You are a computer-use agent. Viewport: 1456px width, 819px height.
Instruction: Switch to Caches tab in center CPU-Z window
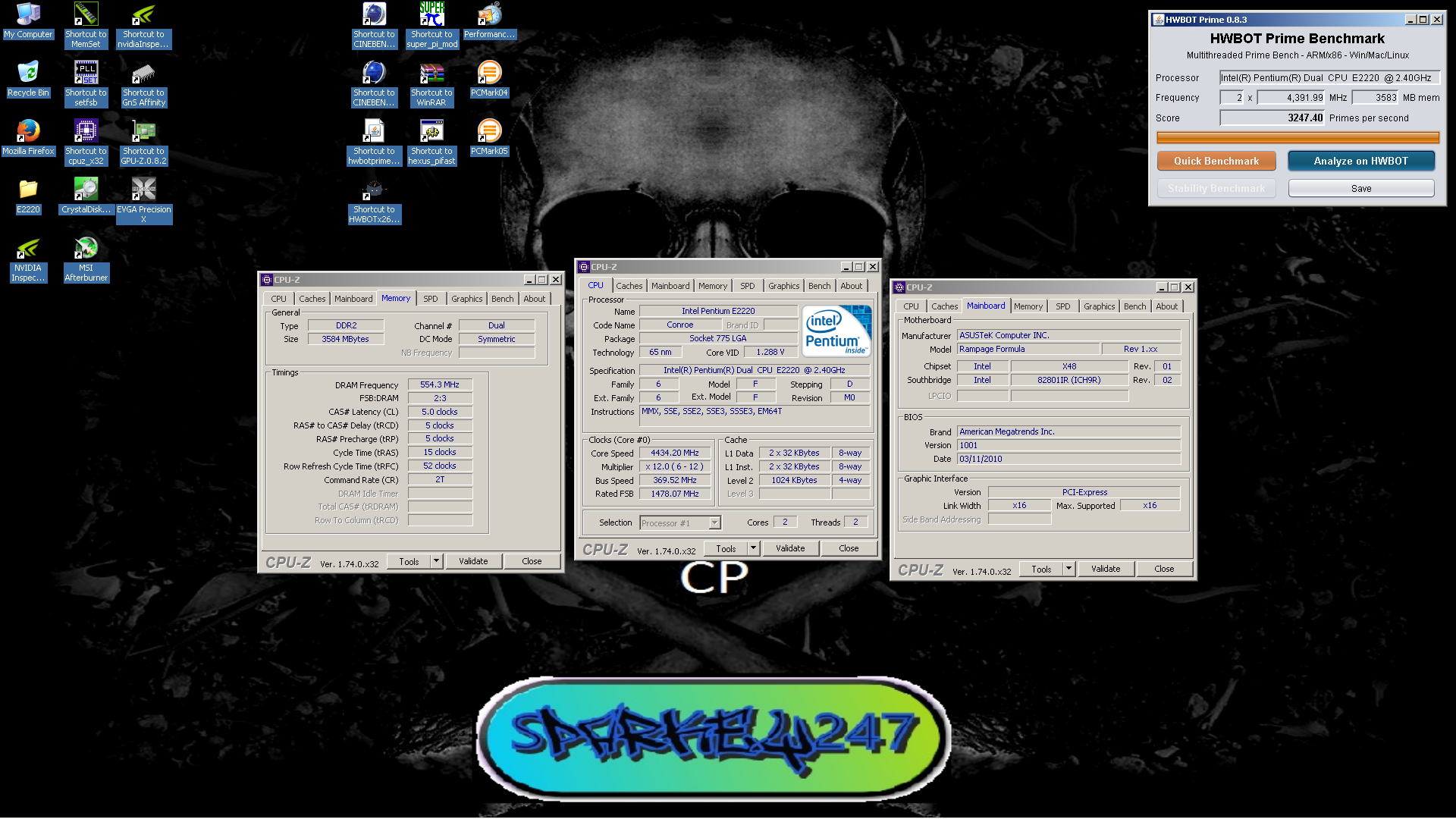pos(629,286)
